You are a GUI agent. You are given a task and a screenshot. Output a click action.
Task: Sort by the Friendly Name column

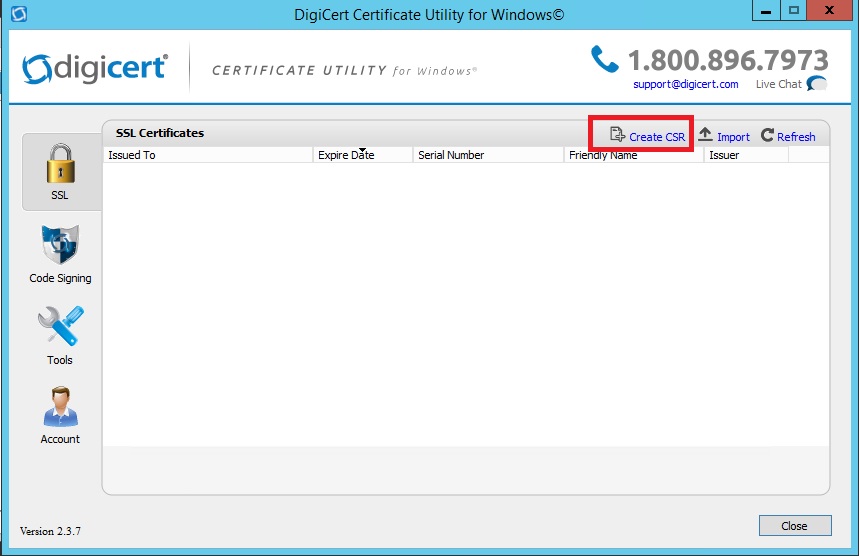(633, 155)
